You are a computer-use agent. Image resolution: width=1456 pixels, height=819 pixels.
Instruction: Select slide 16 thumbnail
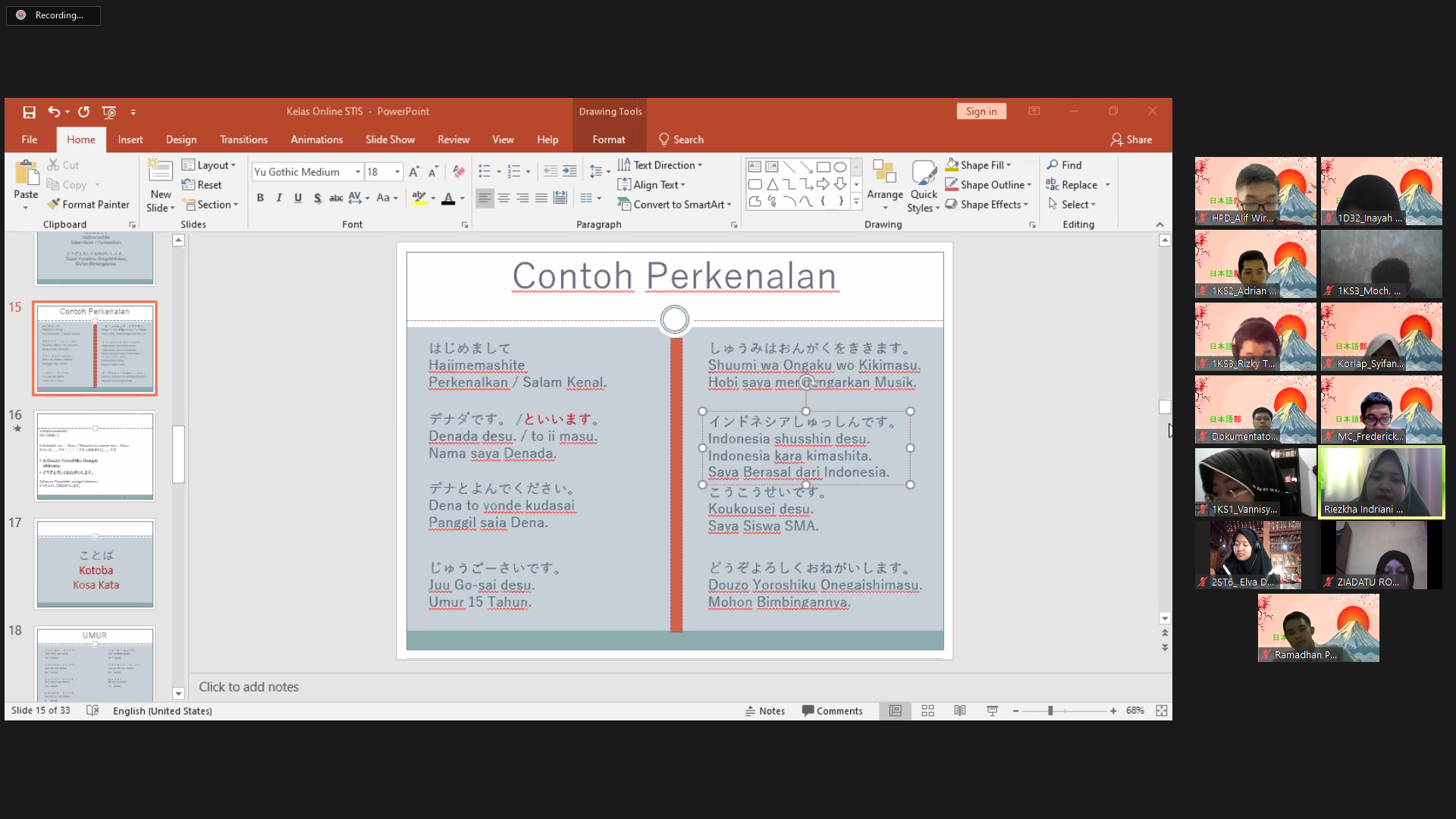[95, 456]
